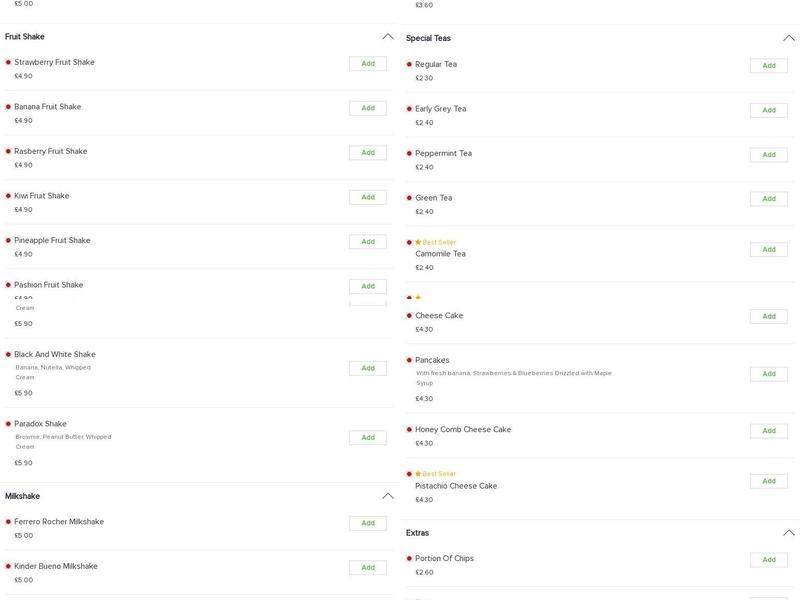Add Kinder Bueno Milkshake to the order
800x600 pixels.
(368, 568)
